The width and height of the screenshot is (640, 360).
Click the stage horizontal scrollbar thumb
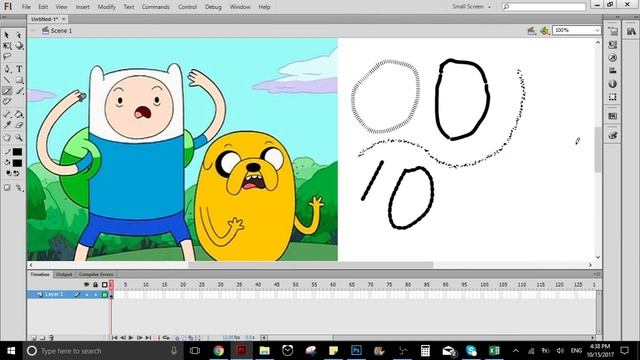point(310,265)
